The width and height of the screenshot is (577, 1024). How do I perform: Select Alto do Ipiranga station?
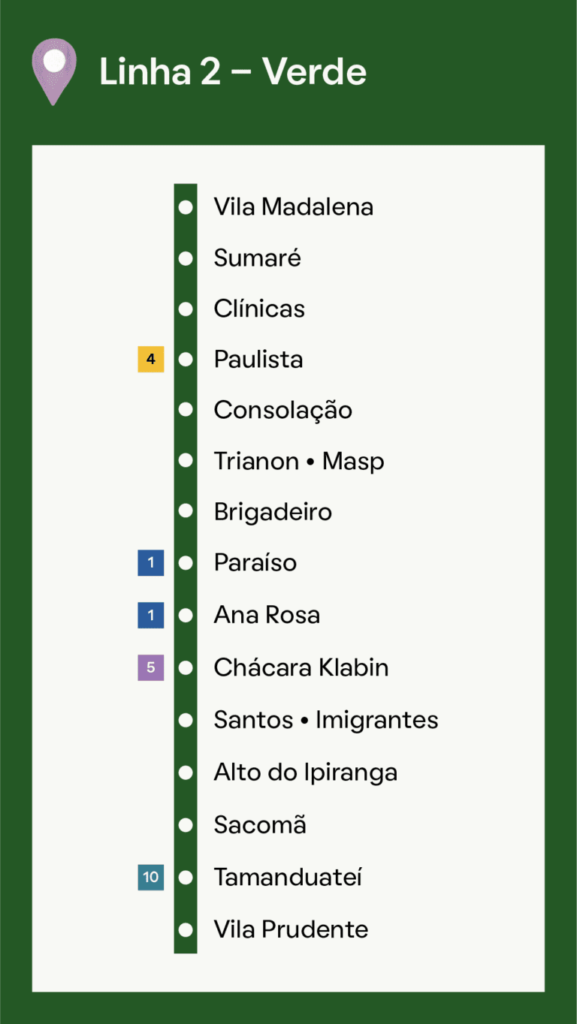coord(305,773)
